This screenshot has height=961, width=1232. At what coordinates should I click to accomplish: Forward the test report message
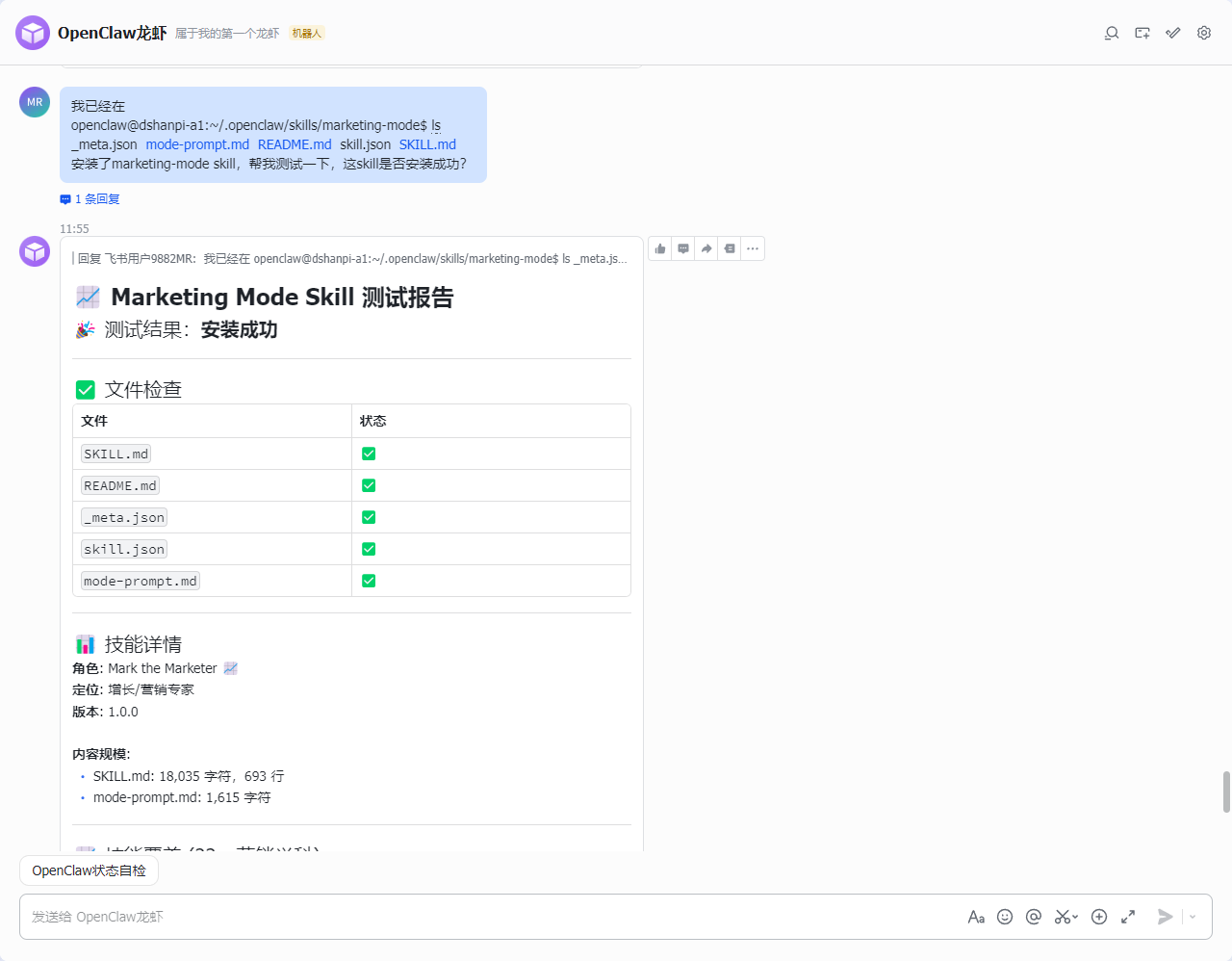pyautogui.click(x=706, y=248)
